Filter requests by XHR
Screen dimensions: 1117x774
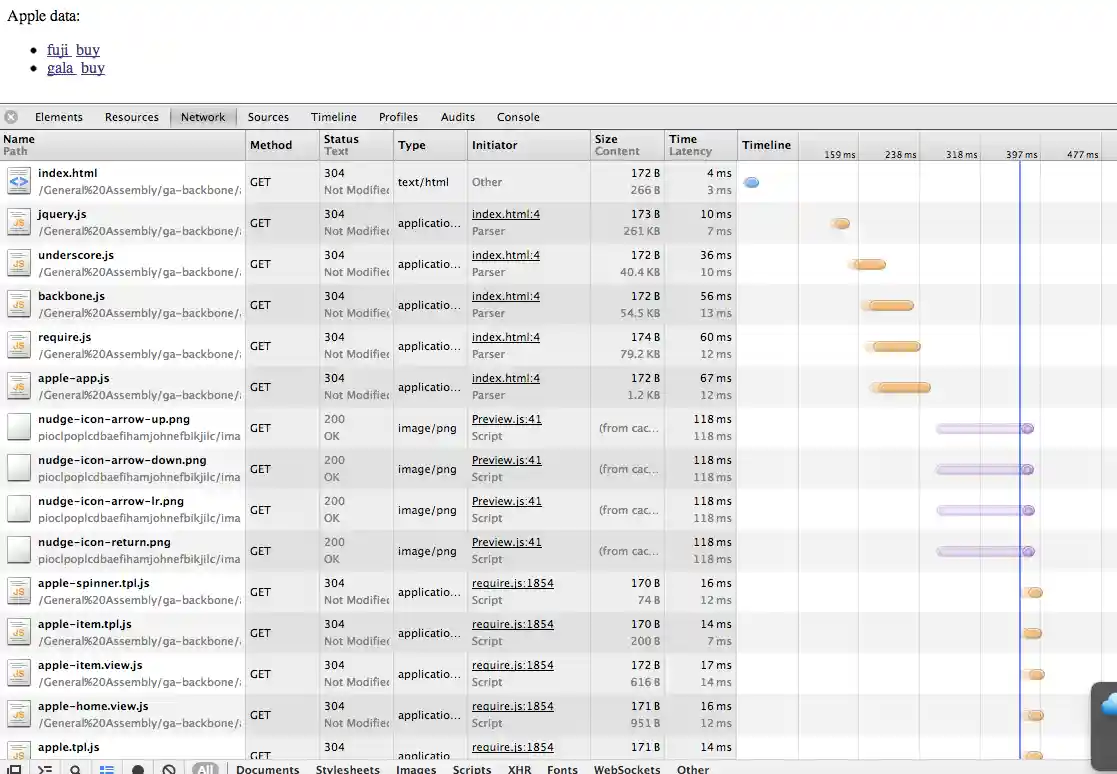point(519,769)
